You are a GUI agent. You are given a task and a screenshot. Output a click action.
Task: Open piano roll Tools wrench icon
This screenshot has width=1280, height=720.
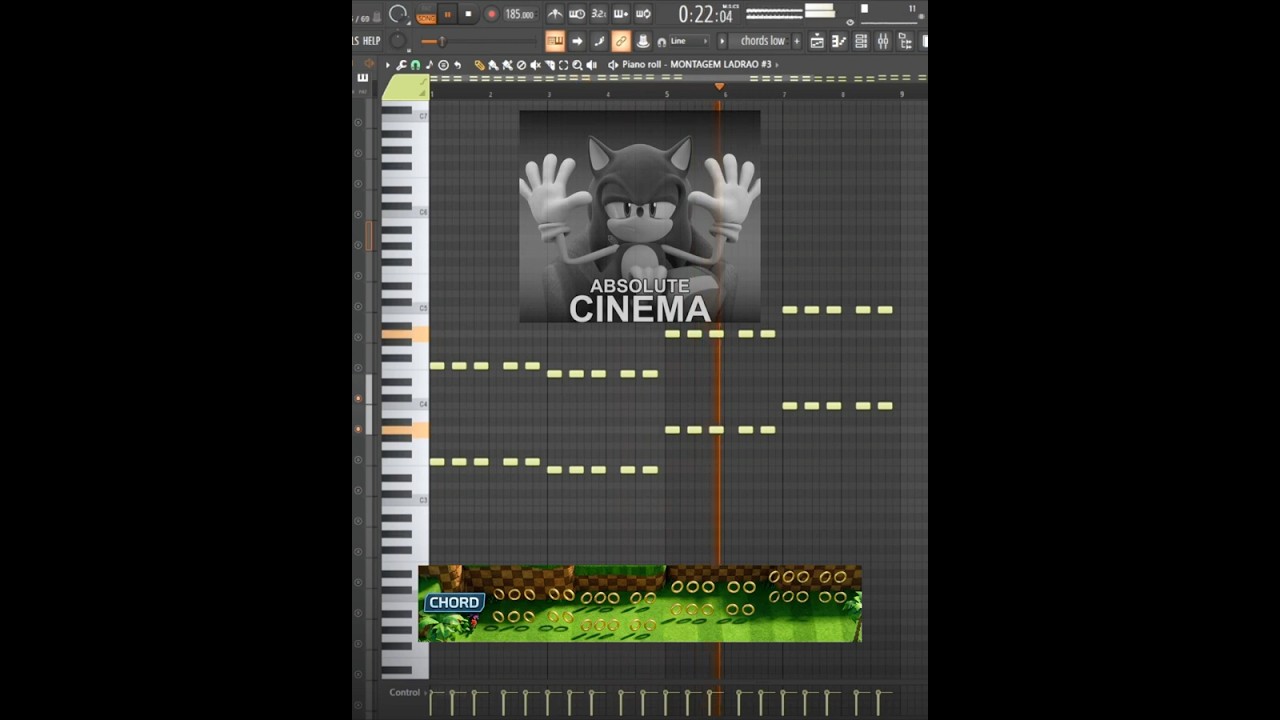coord(401,65)
